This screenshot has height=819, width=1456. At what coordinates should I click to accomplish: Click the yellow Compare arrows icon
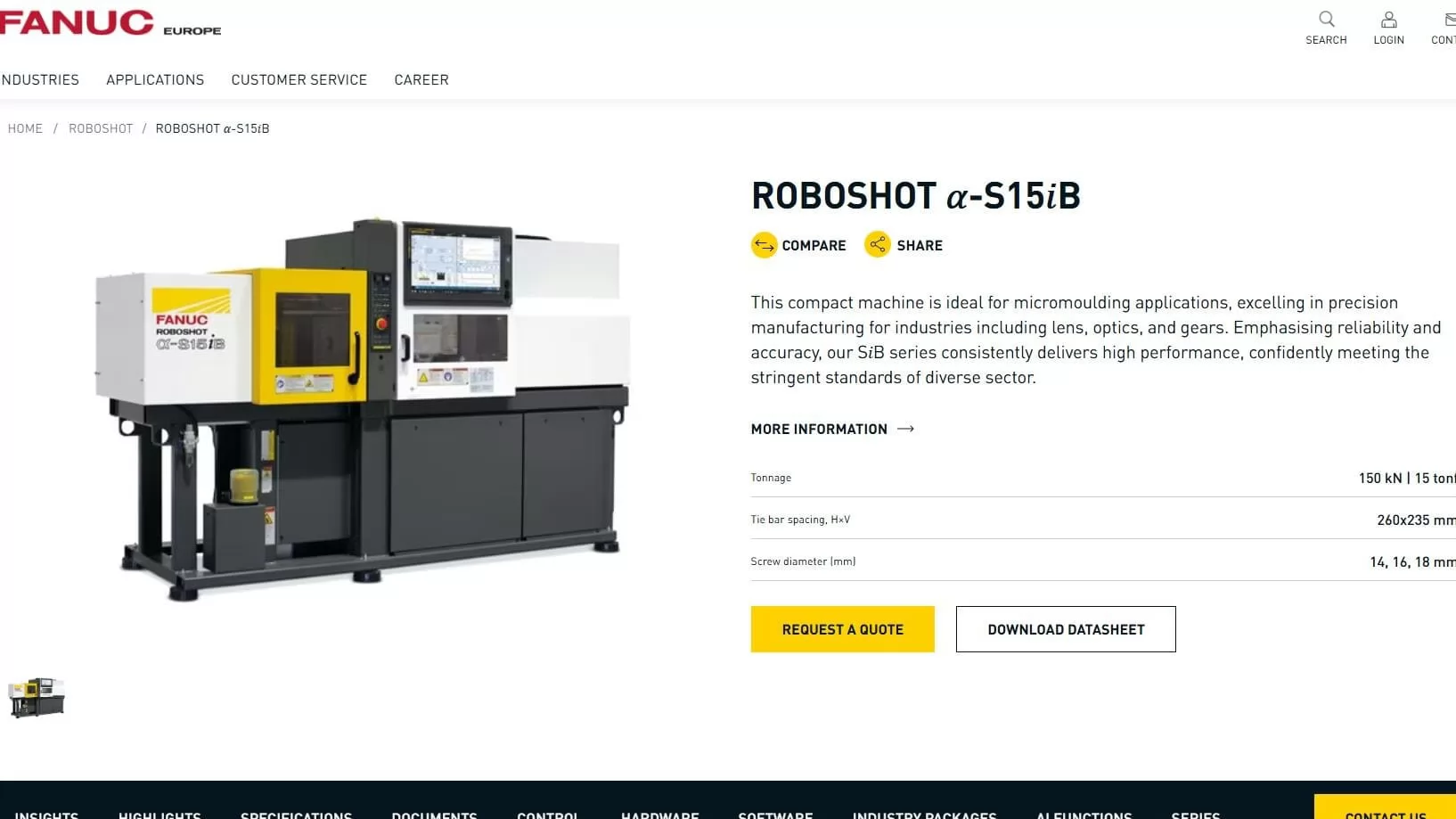pyautogui.click(x=764, y=245)
